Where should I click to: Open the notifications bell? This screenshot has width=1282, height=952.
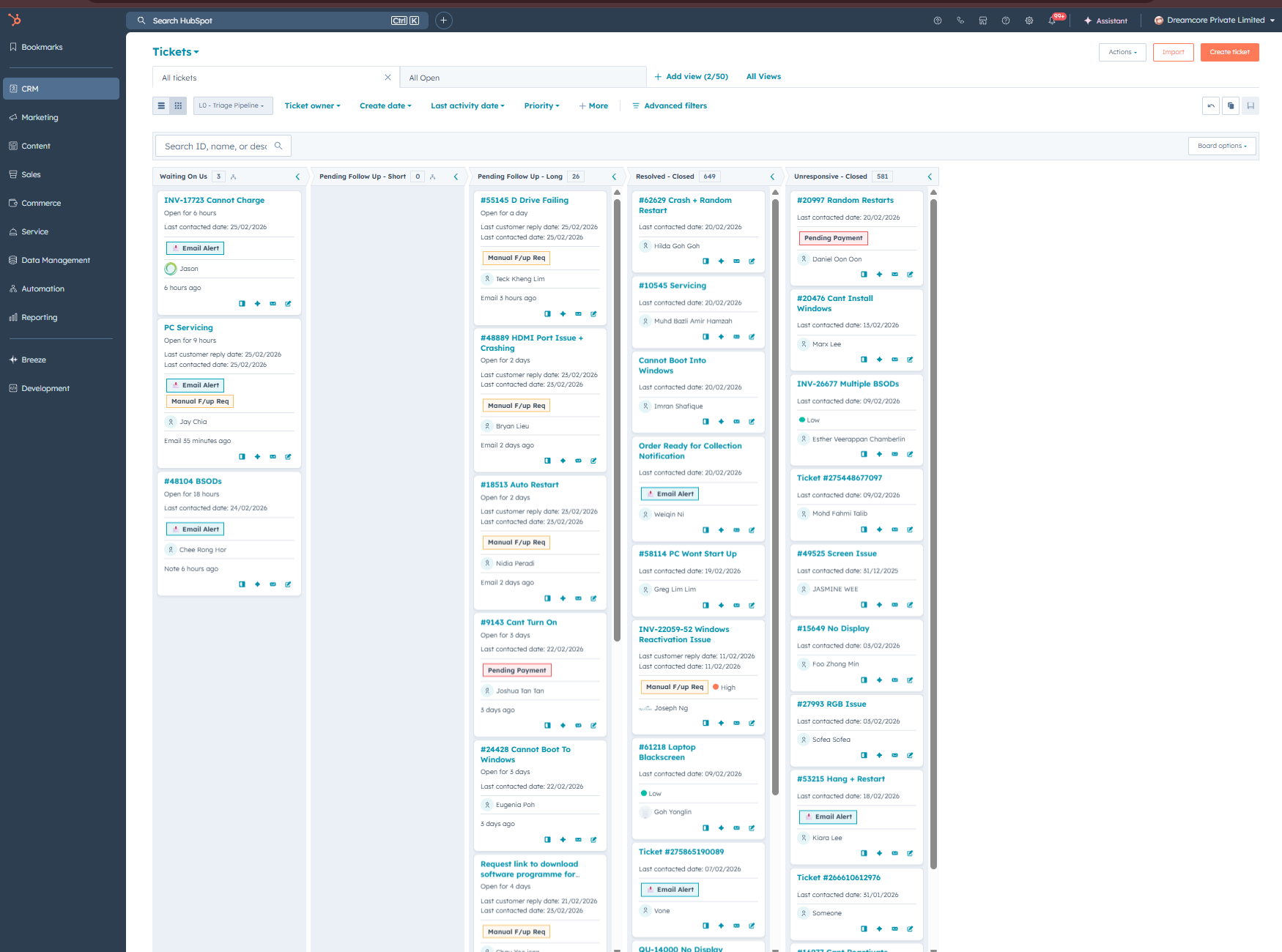point(1052,21)
